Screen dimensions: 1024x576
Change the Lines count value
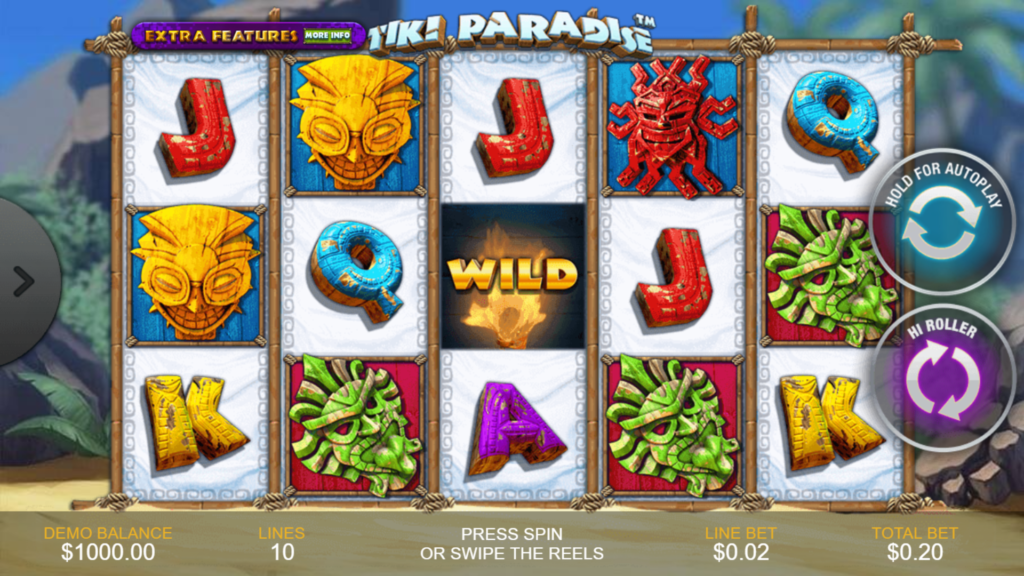(282, 552)
